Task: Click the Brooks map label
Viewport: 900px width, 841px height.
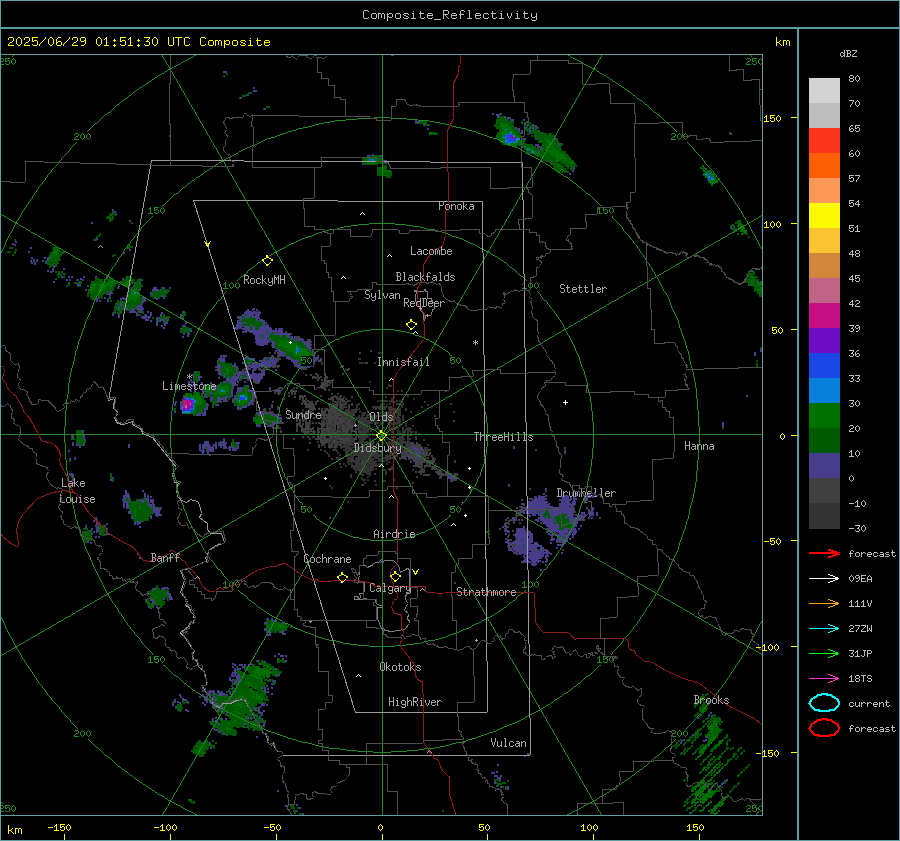Action: click(x=711, y=700)
